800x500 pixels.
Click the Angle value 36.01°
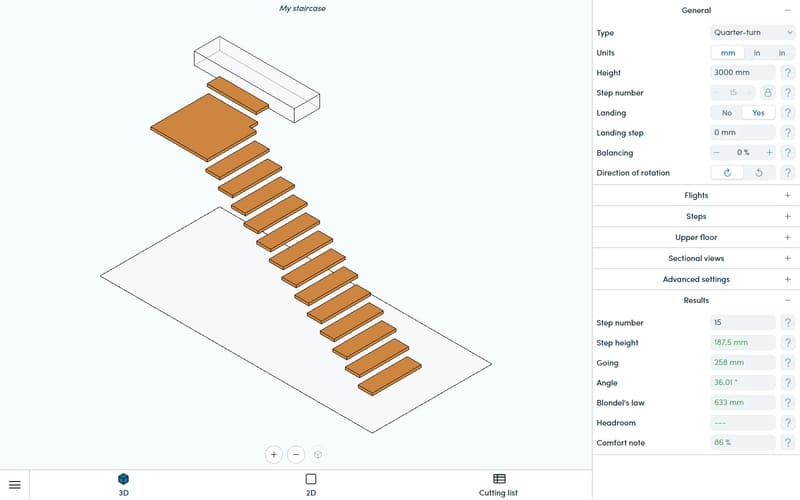742,382
